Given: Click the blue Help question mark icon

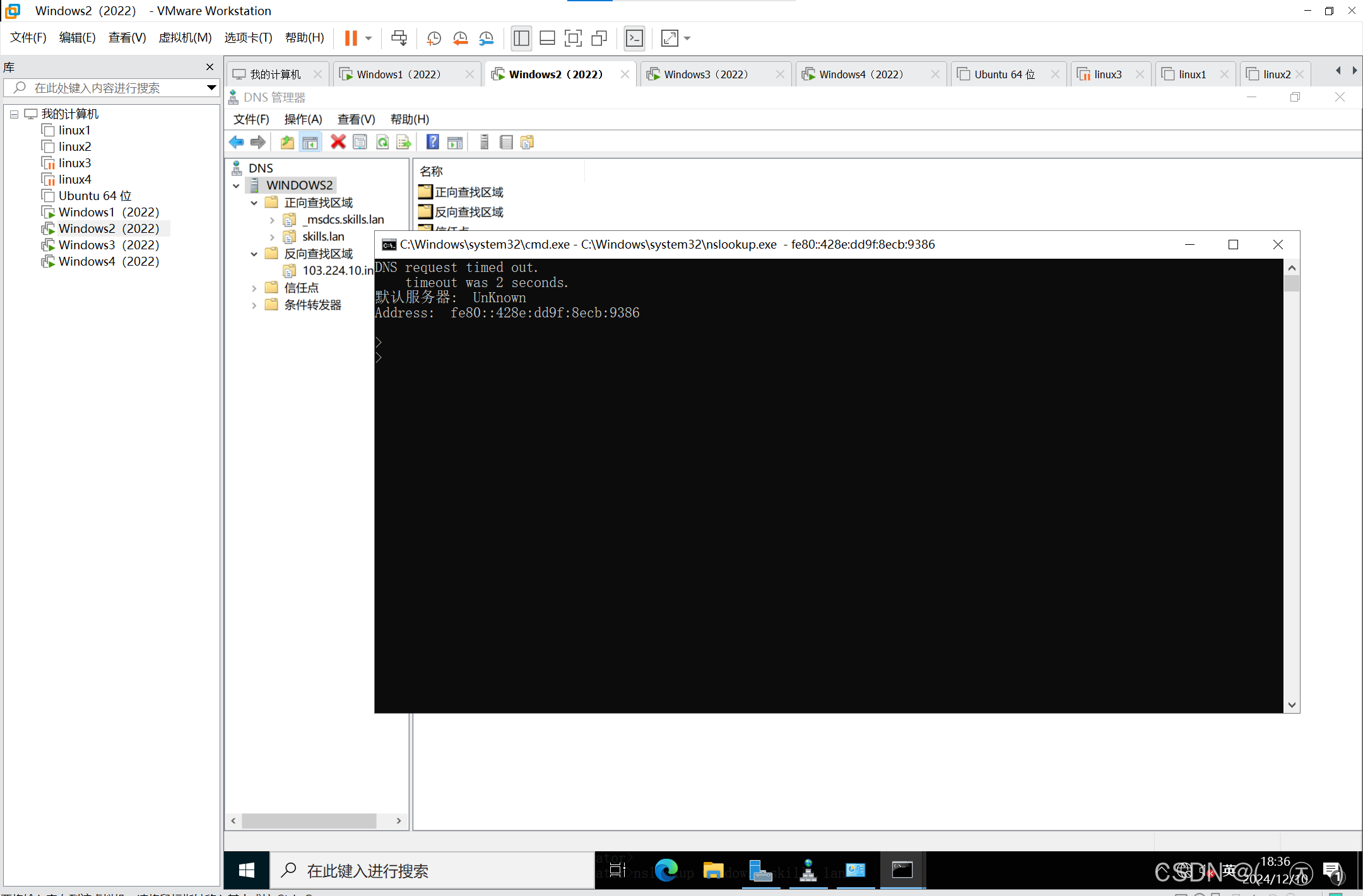Looking at the screenshot, I should [432, 143].
